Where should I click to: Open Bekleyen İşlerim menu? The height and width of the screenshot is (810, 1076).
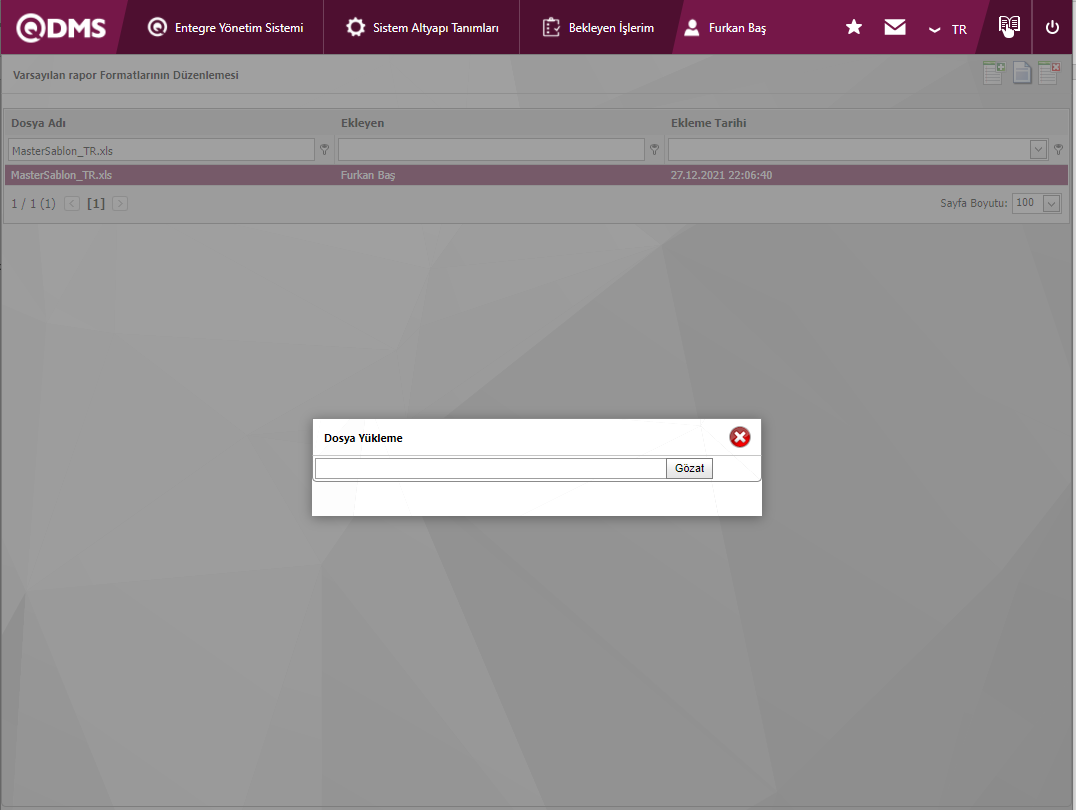coord(598,27)
